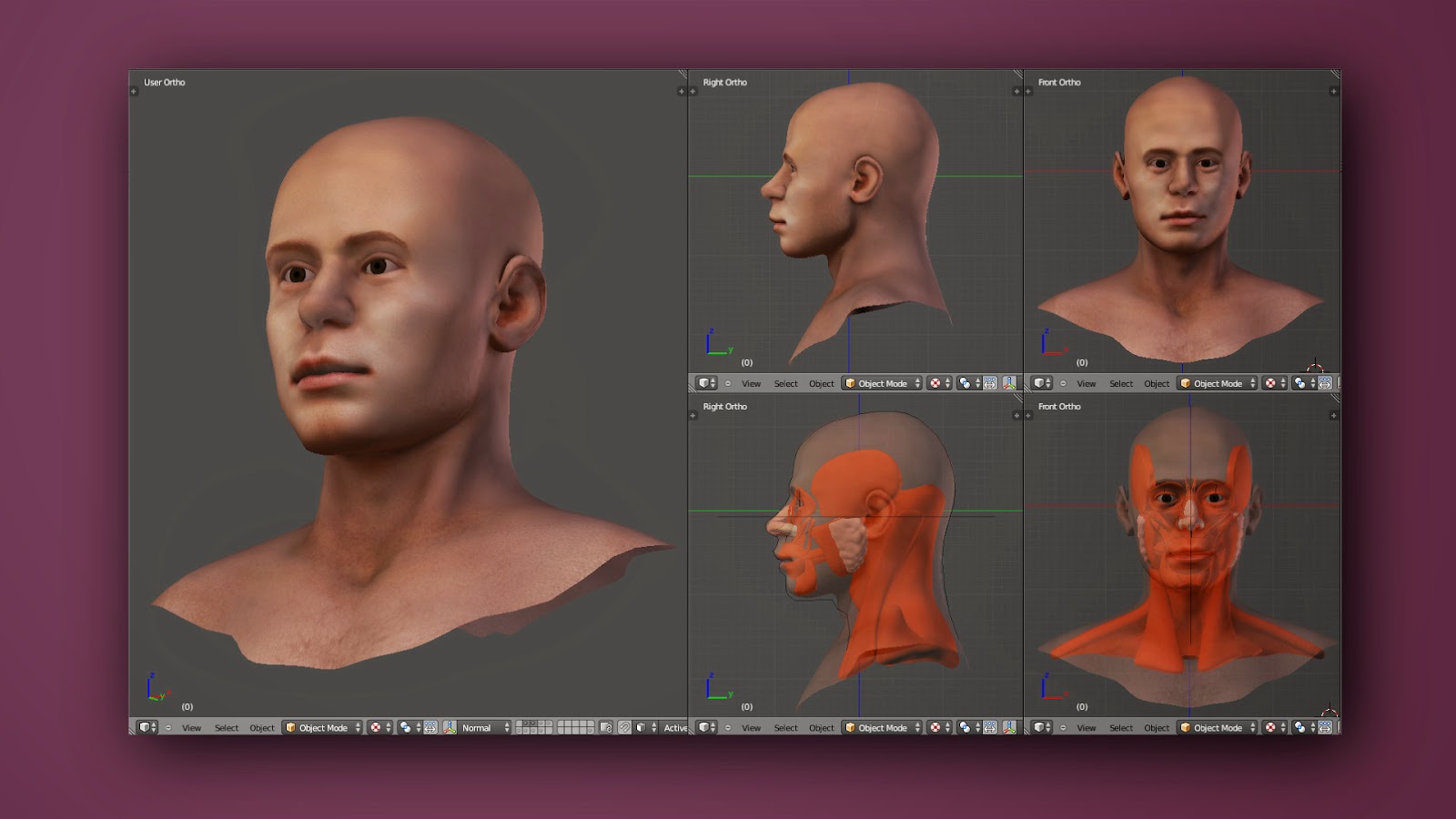
Task: Open the Select menu in the main viewport
Action: pos(227,728)
